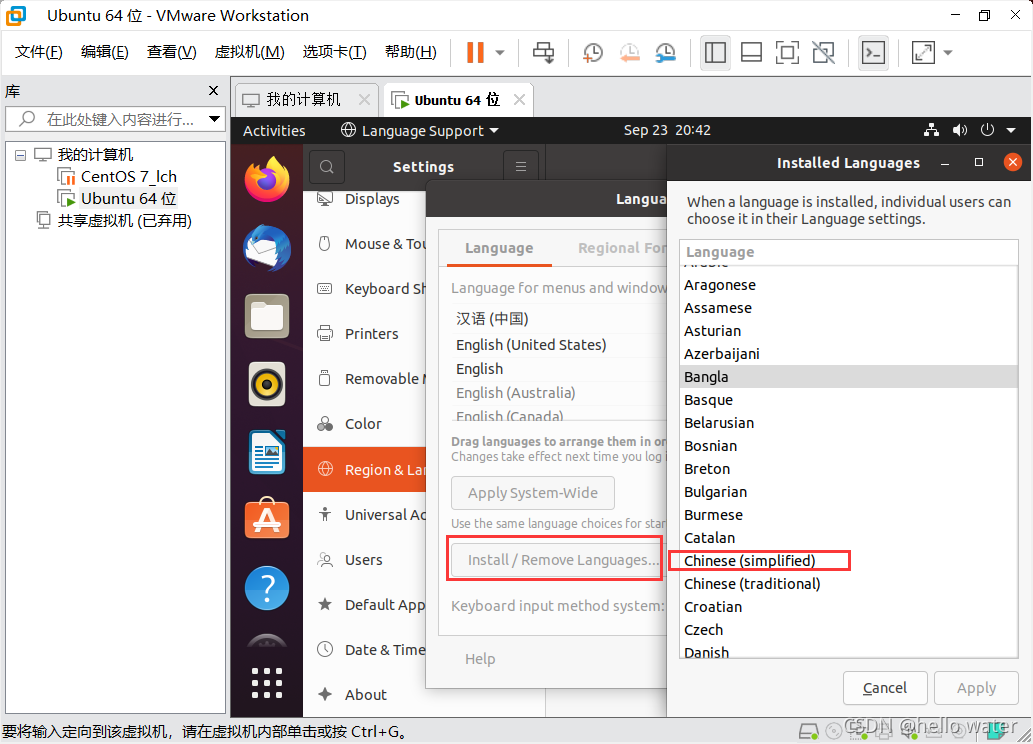Open the library search dropdown arrow
Screen dimensions: 1033x744
[214, 119]
